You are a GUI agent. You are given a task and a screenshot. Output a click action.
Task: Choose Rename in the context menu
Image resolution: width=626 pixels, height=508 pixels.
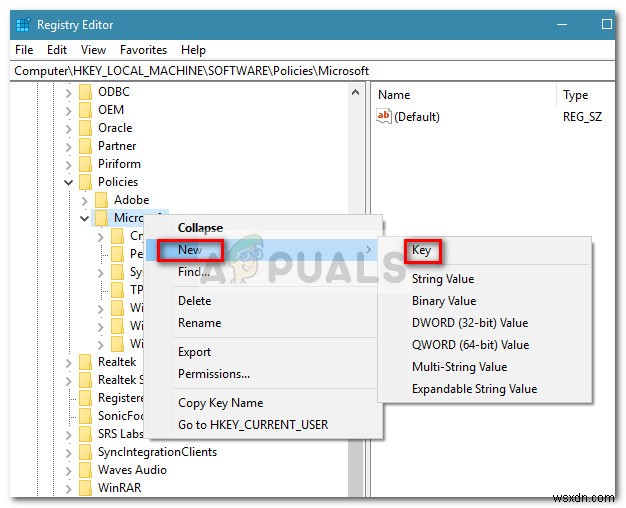point(263,323)
